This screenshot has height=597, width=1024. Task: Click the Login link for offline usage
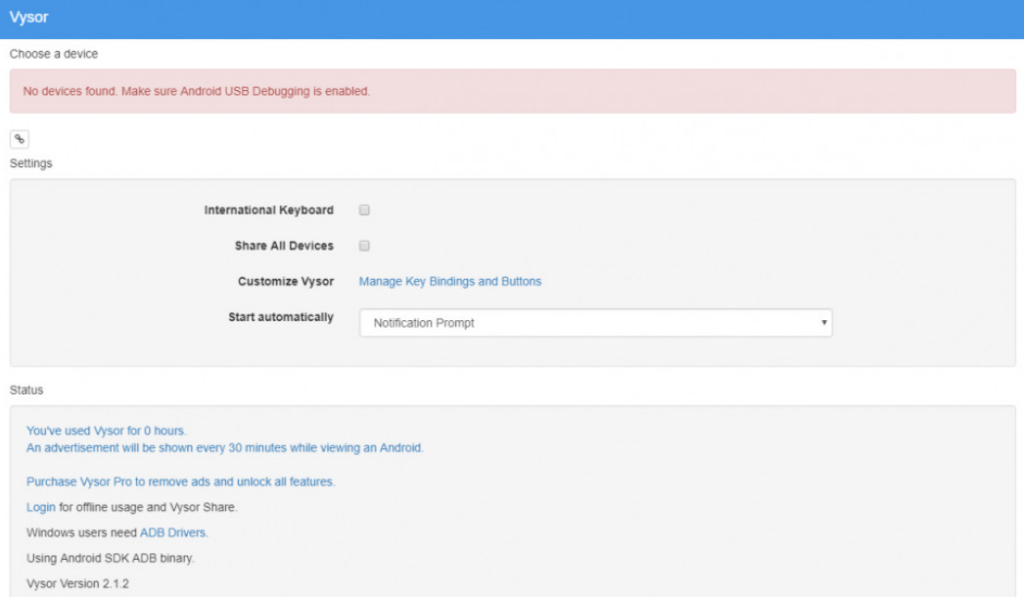tap(40, 507)
